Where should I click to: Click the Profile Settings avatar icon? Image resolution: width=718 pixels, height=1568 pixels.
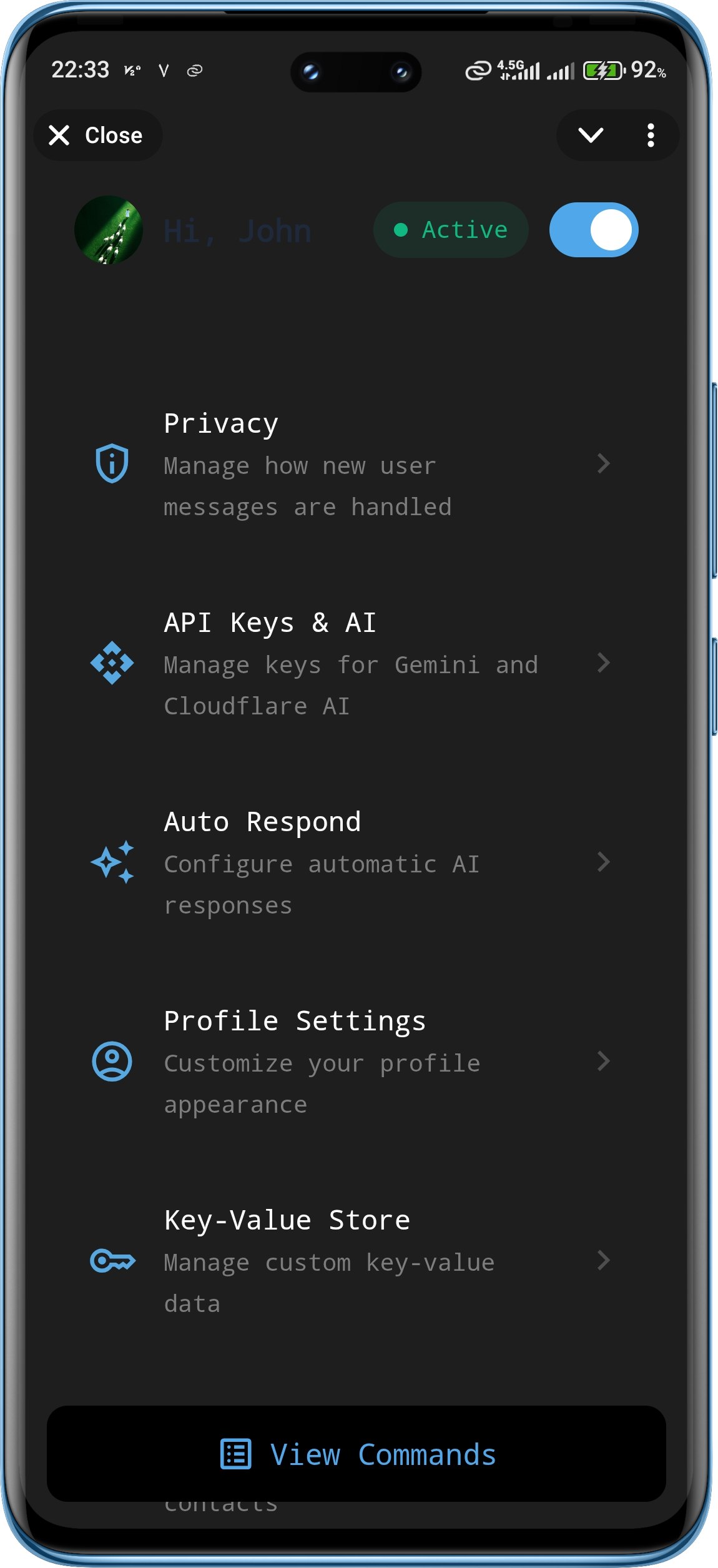coord(111,1062)
